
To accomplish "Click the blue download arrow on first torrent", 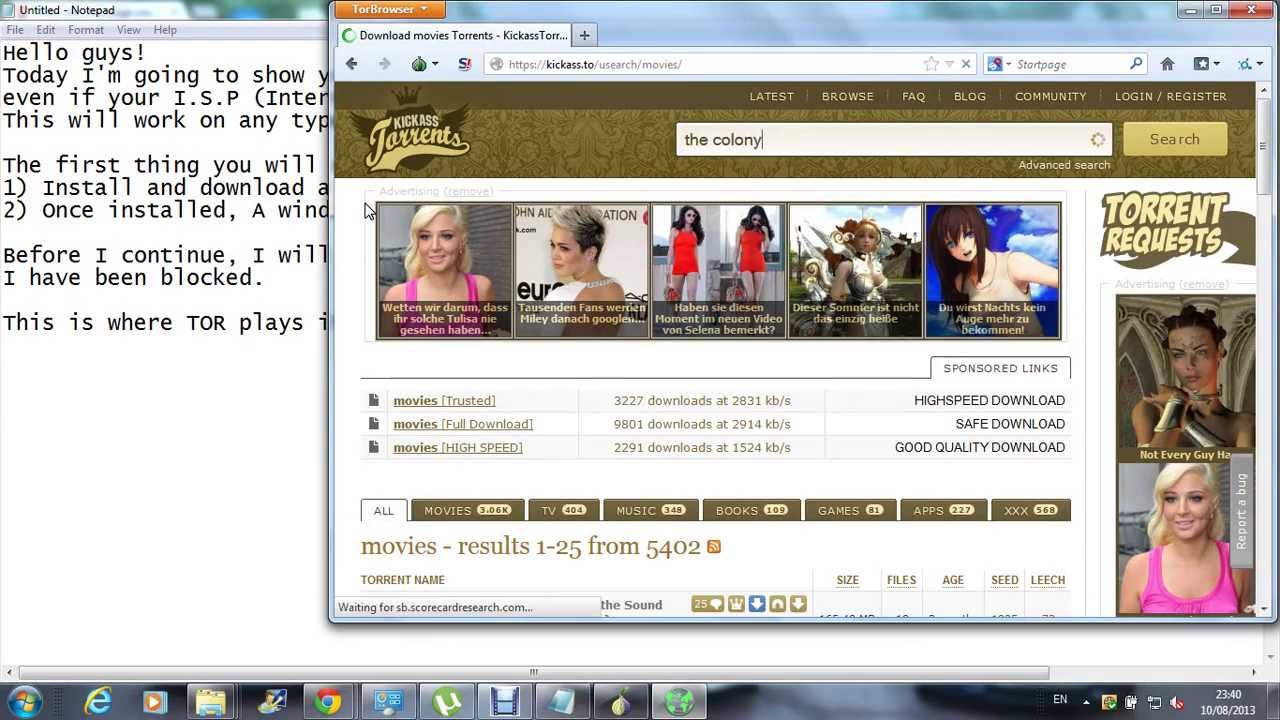I will (757, 604).
